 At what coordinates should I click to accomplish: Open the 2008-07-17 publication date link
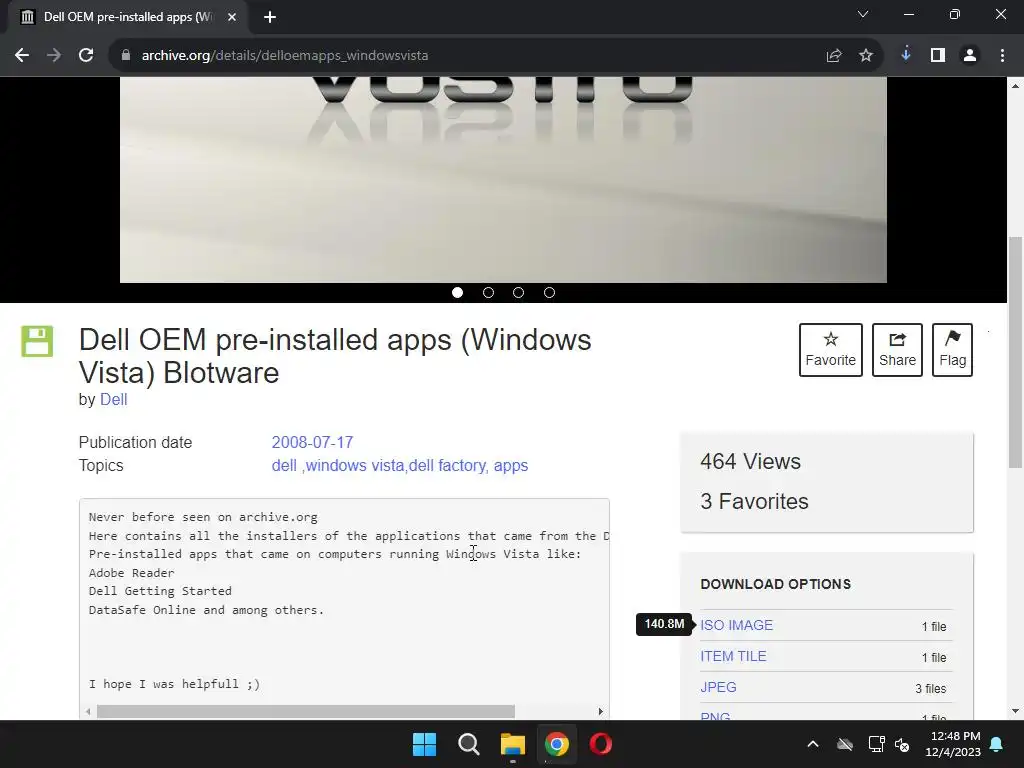(x=312, y=442)
